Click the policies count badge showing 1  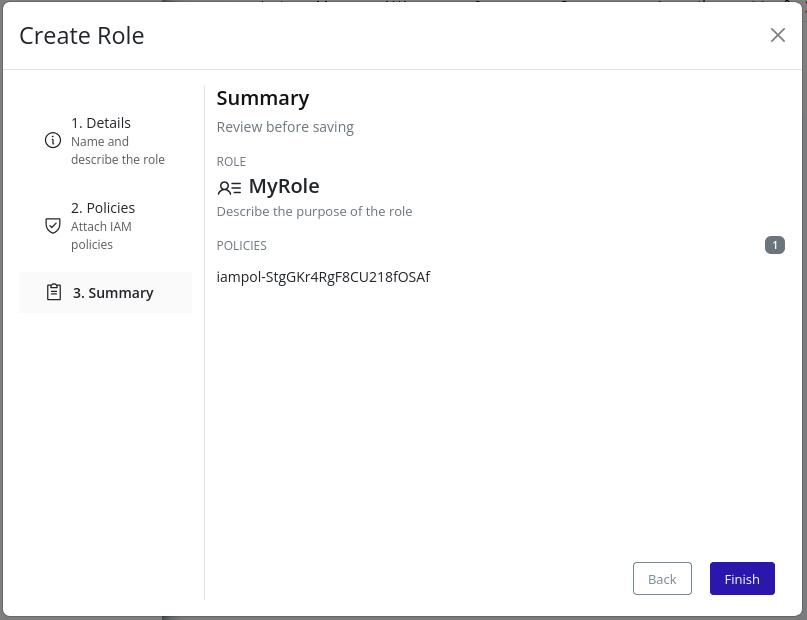tap(775, 244)
